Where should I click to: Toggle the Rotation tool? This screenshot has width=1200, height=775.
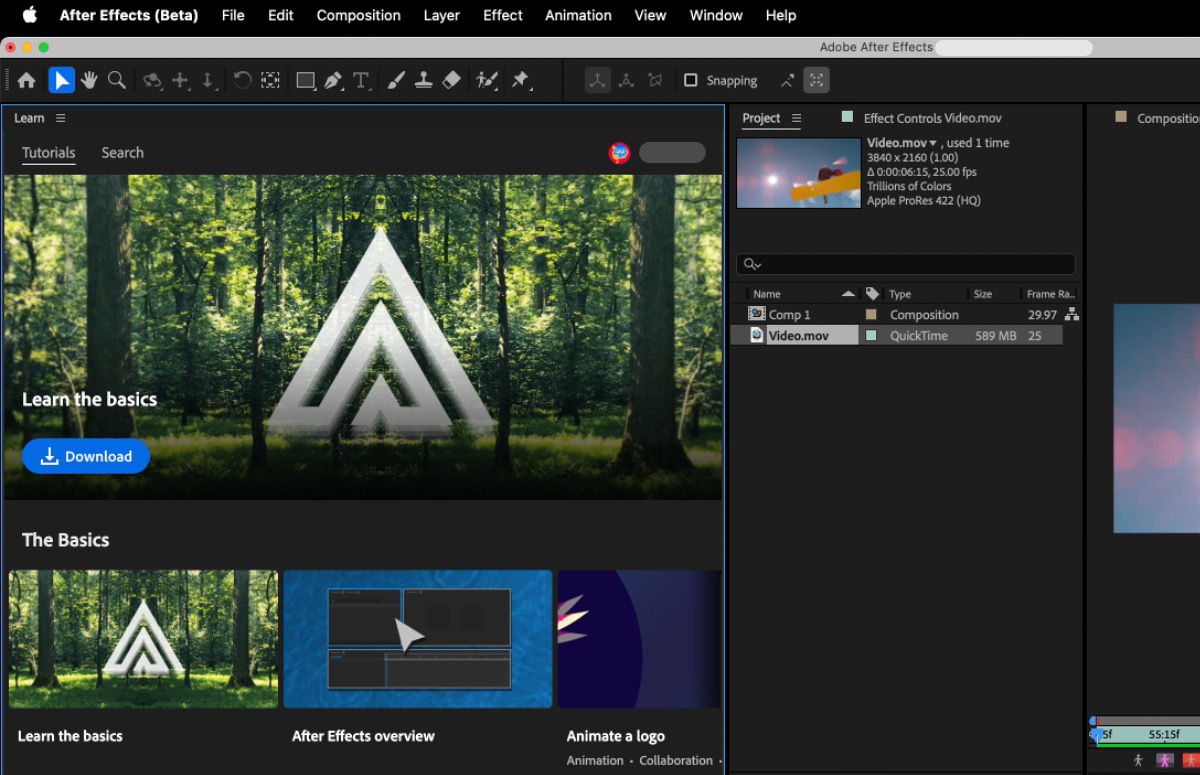coord(242,81)
